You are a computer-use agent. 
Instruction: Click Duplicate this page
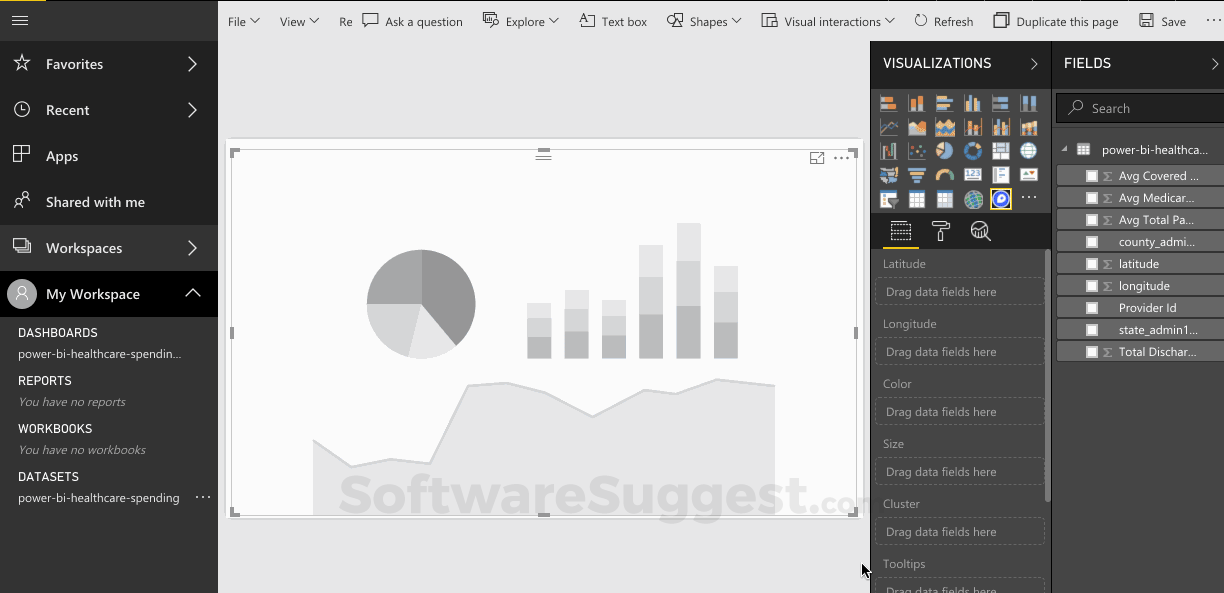tap(1055, 21)
